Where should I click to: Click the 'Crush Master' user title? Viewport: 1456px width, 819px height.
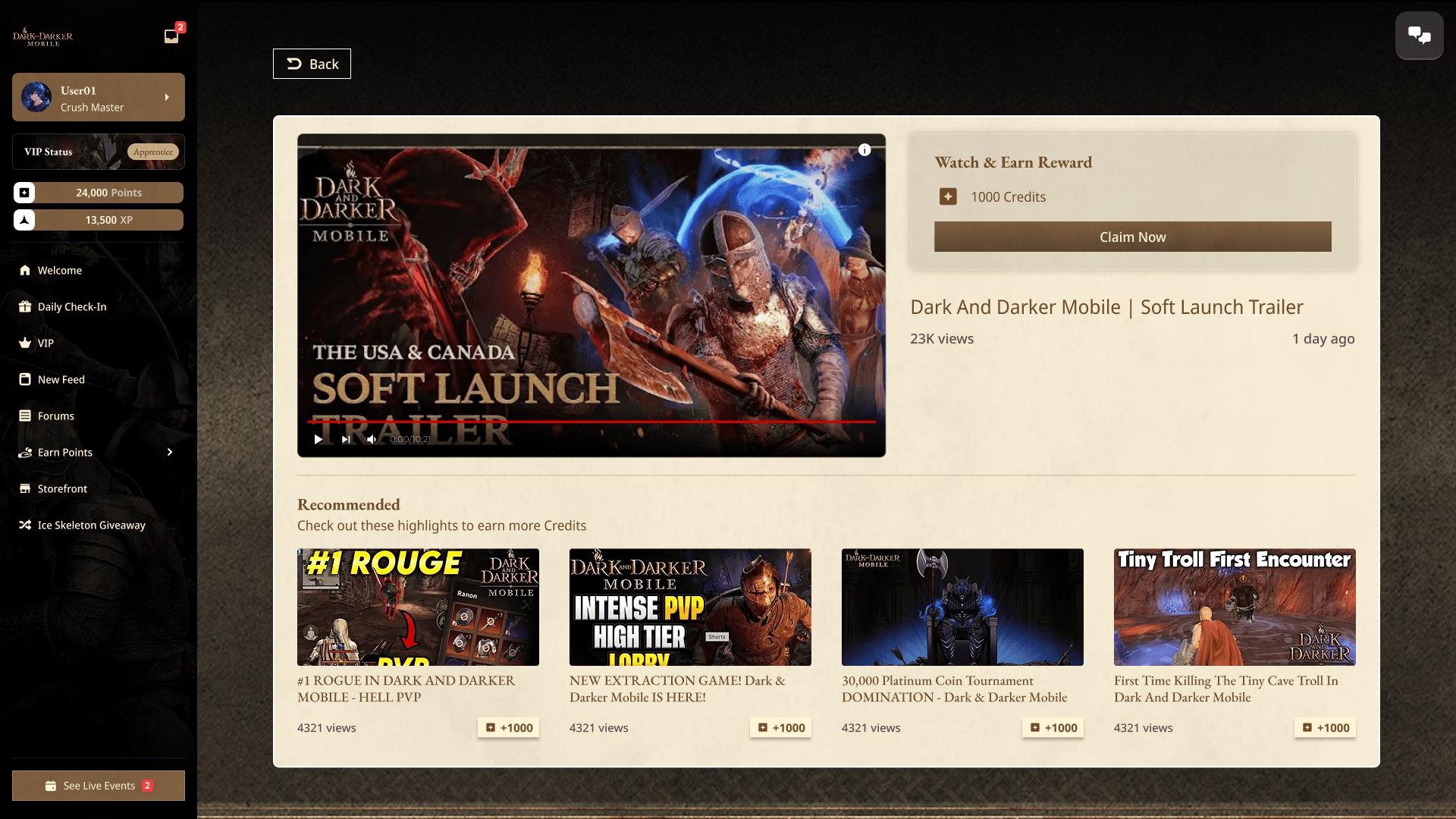(x=92, y=108)
